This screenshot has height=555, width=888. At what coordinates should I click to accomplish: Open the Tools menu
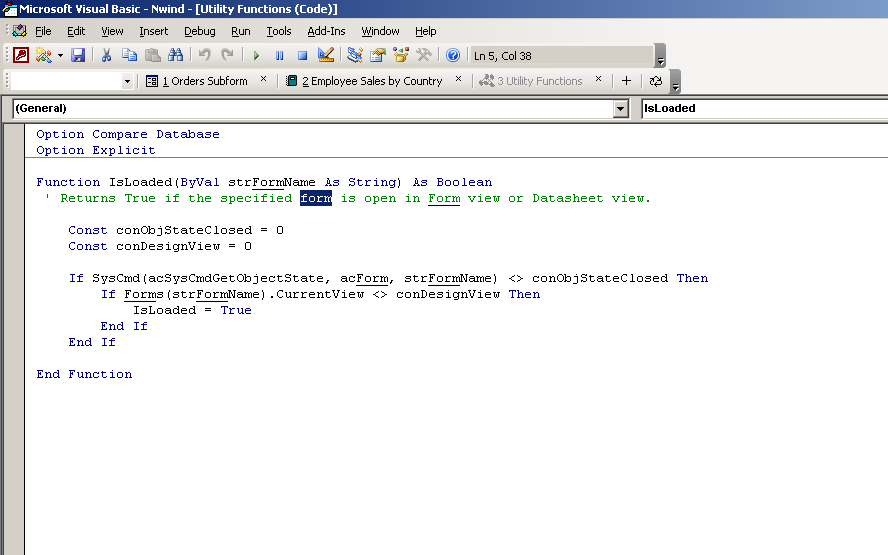(x=279, y=31)
